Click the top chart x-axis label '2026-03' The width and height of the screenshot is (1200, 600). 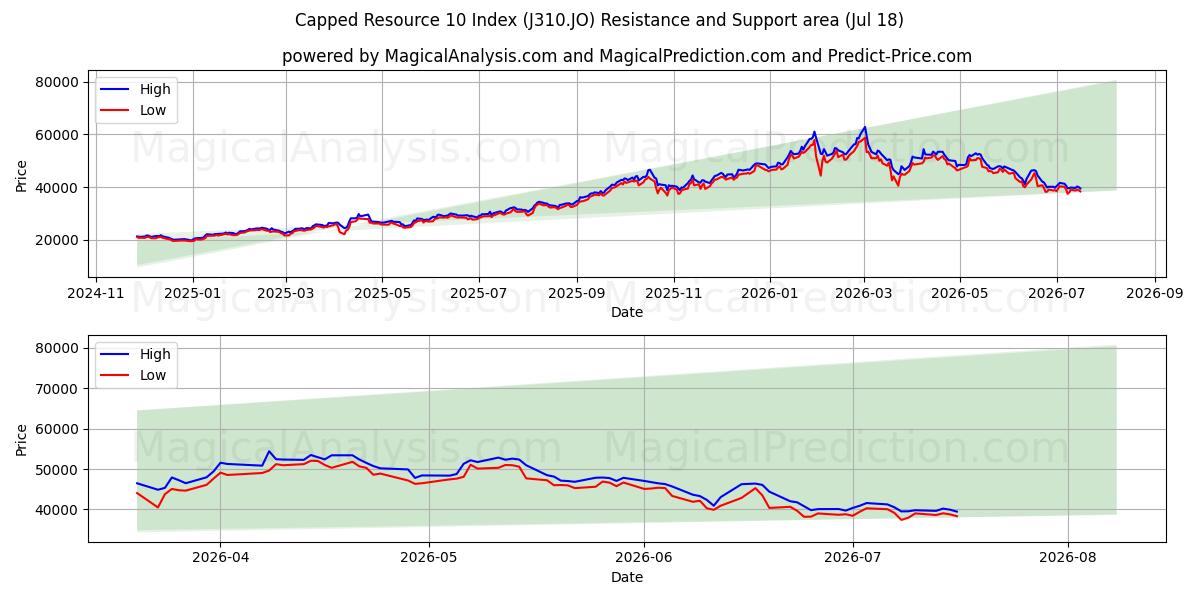click(864, 295)
